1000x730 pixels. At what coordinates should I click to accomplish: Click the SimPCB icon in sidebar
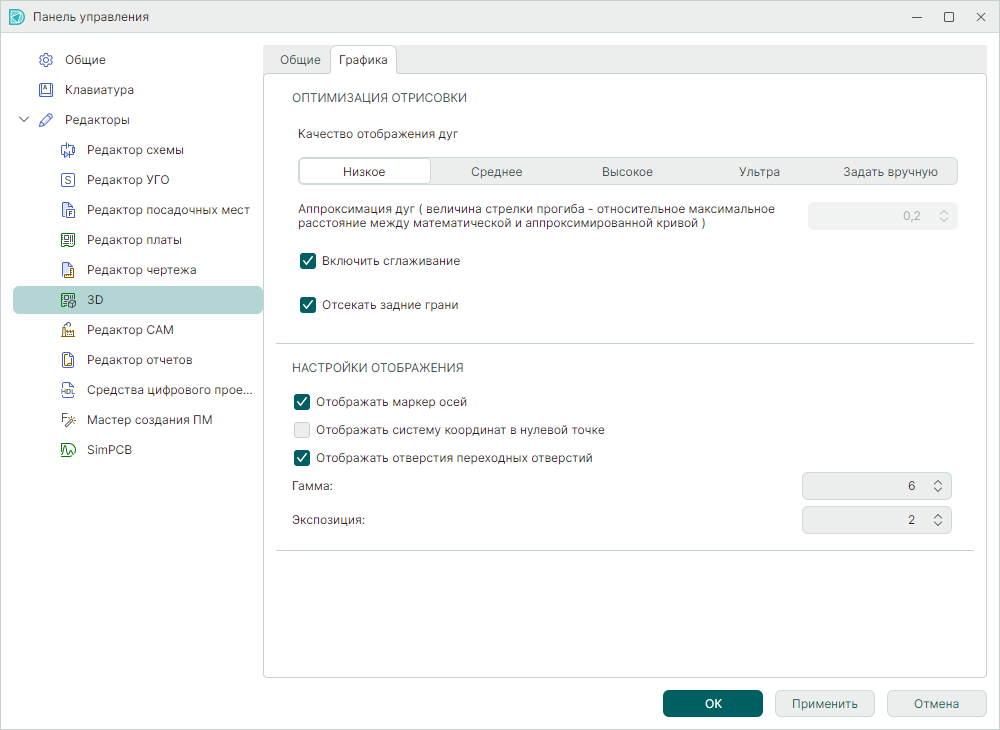coord(68,450)
